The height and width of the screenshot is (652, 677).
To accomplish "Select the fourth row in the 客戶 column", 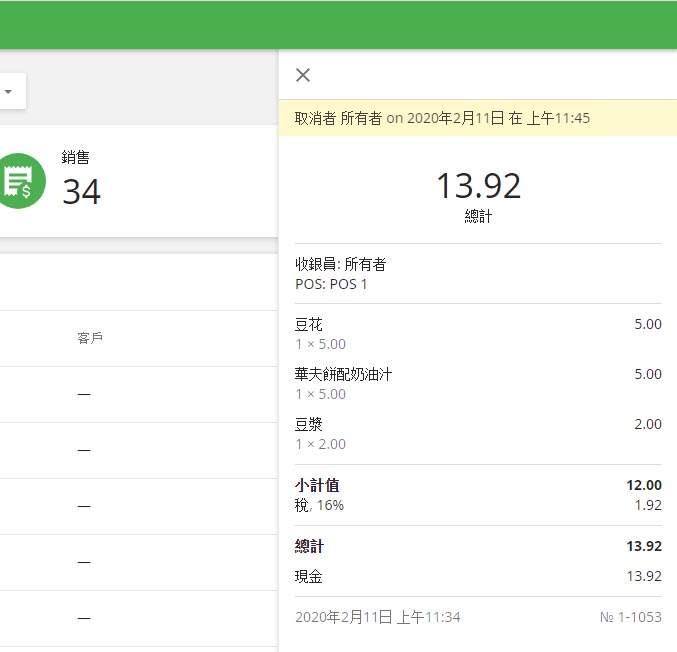I will click(84, 563).
